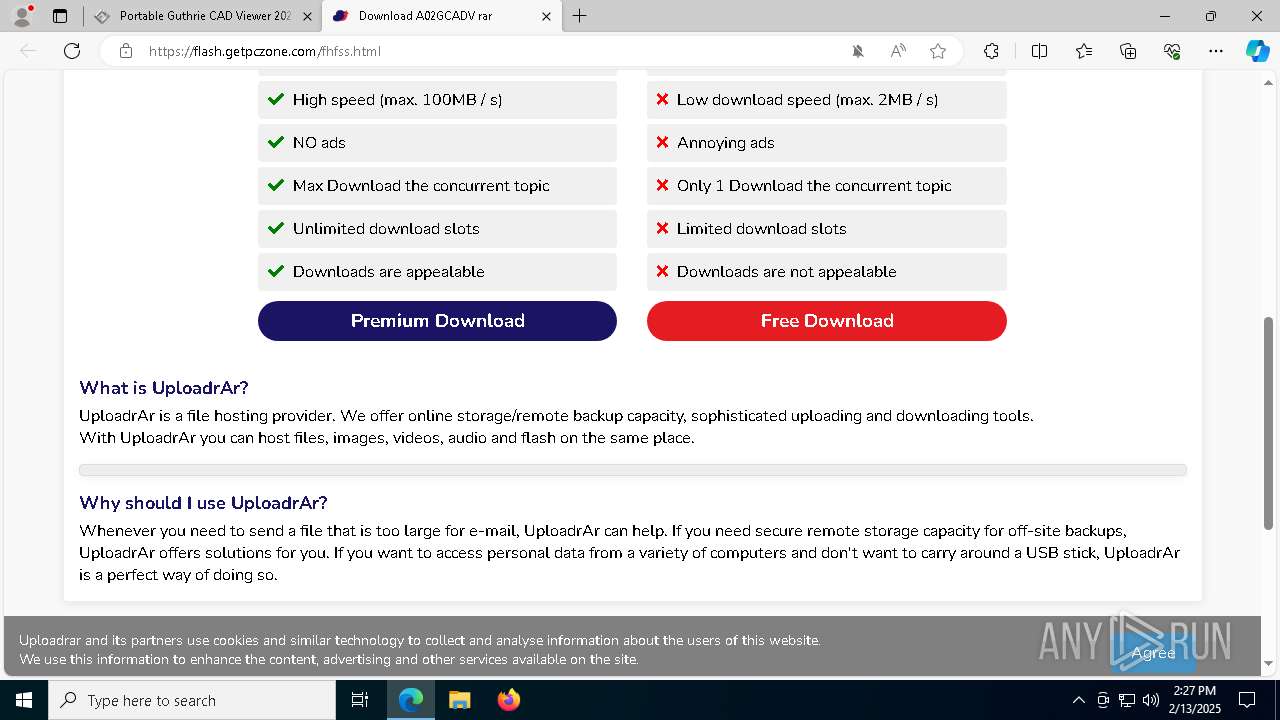Screen dimensions: 1280x720
Task: View site information lock icon
Action: click(126, 51)
